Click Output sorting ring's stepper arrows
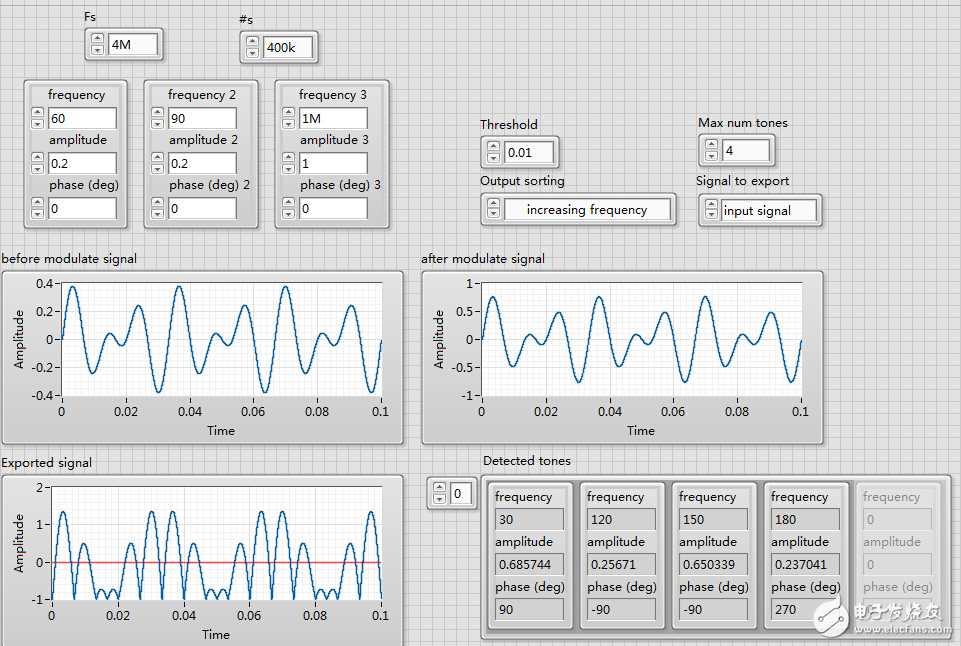This screenshot has width=961, height=646. (x=493, y=210)
